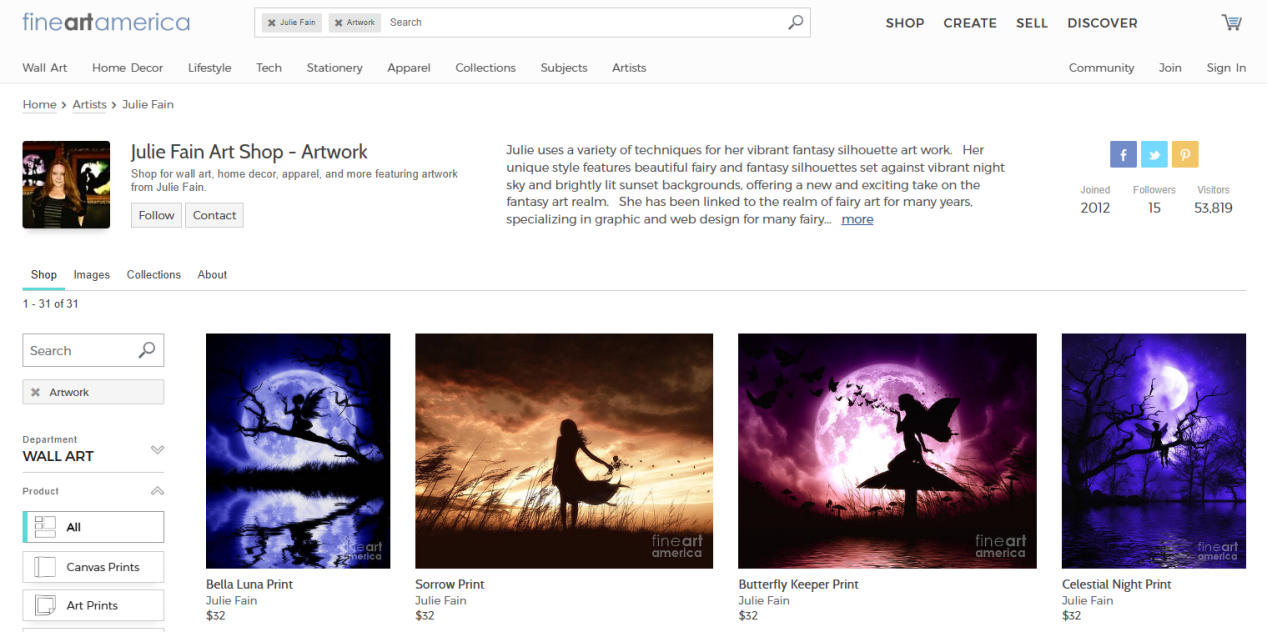The image size is (1267, 632).
Task: Share on Pinterest
Action: (x=1185, y=154)
